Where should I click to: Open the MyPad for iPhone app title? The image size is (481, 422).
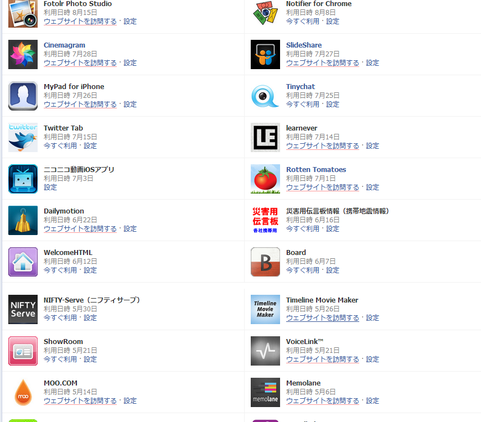click(x=74, y=87)
